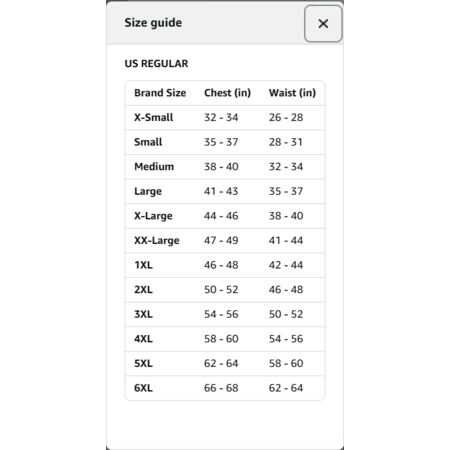
Task: Close the Size guide popup
Action: click(x=323, y=24)
